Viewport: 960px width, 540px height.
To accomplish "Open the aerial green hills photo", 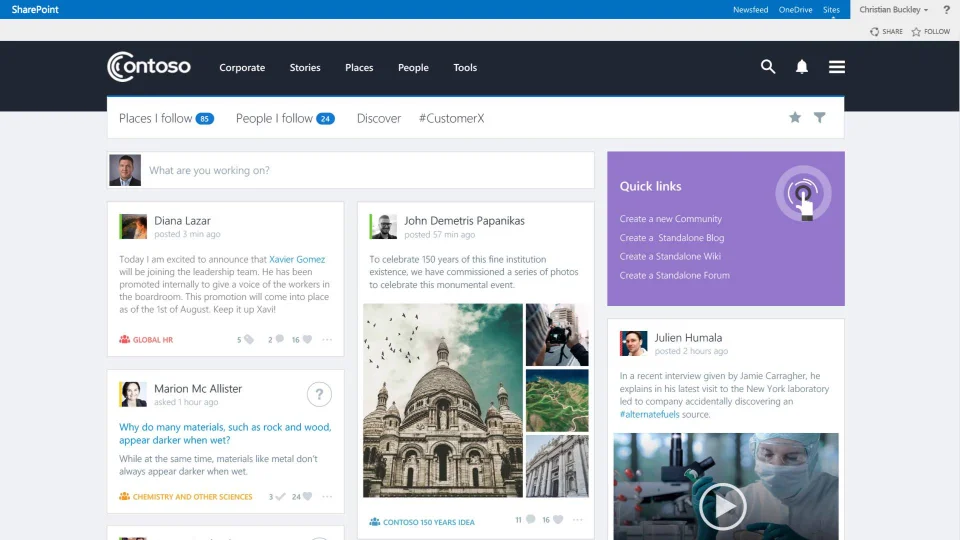I will click(557, 400).
